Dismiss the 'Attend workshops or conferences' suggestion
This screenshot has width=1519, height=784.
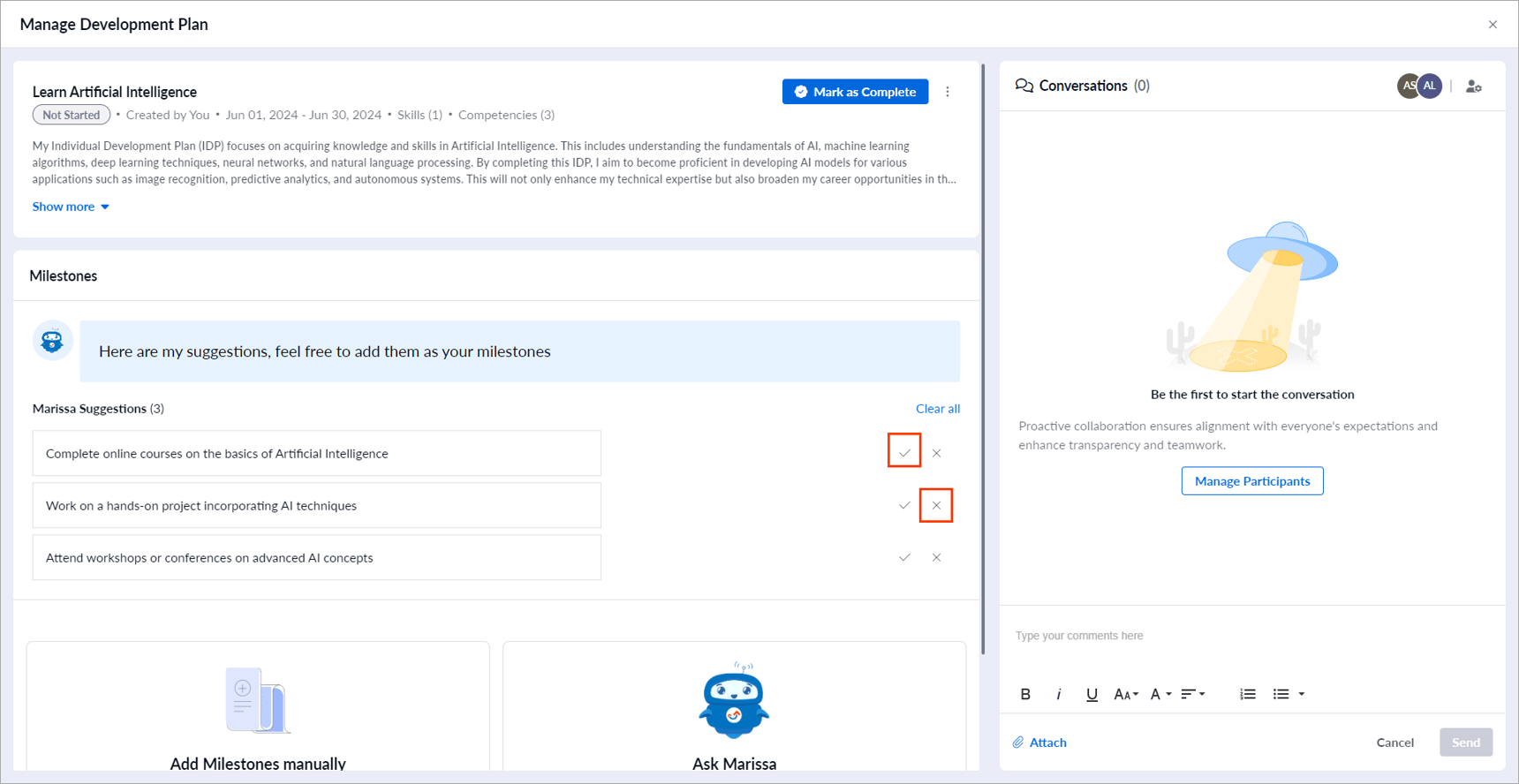pyautogui.click(x=936, y=557)
